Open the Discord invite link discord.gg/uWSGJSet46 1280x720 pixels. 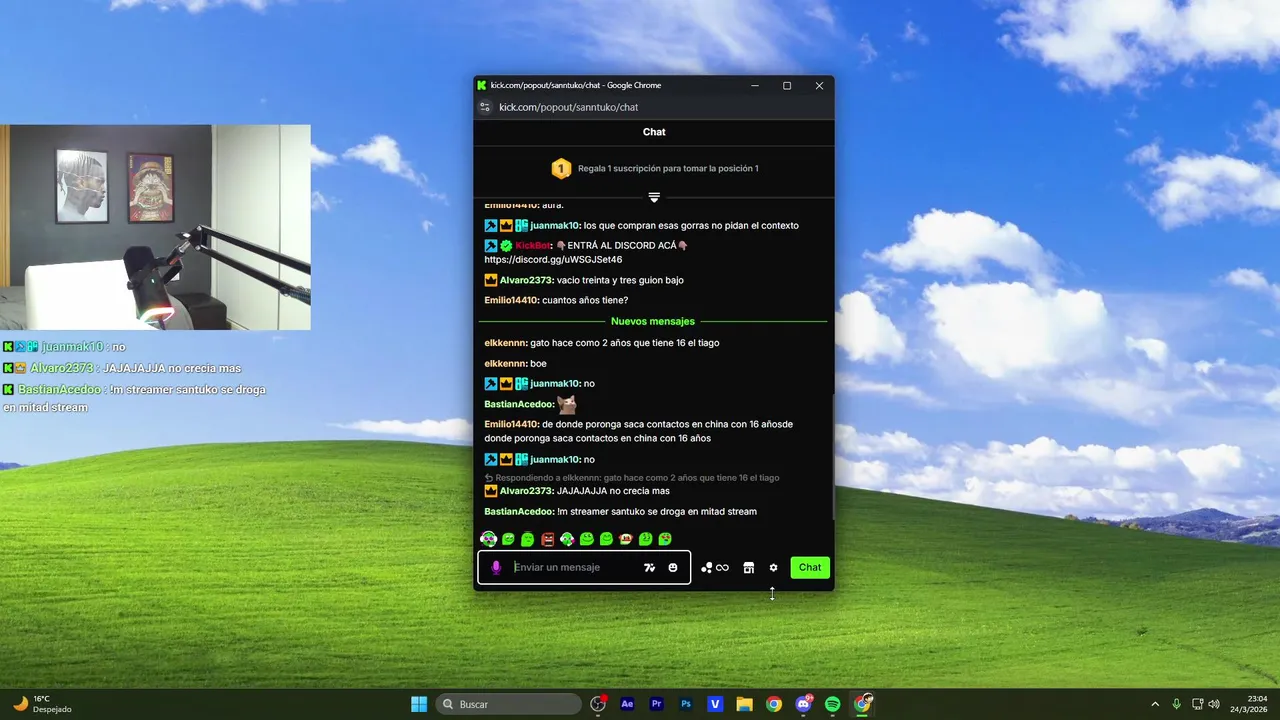click(x=553, y=260)
